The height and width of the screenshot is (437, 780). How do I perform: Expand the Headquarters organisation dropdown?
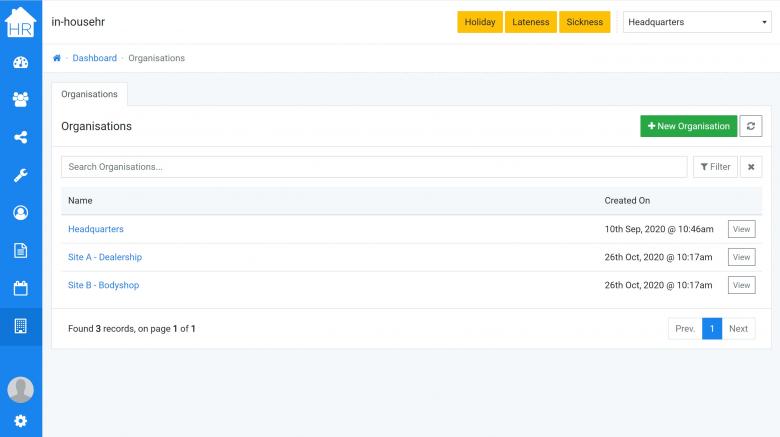click(696, 22)
